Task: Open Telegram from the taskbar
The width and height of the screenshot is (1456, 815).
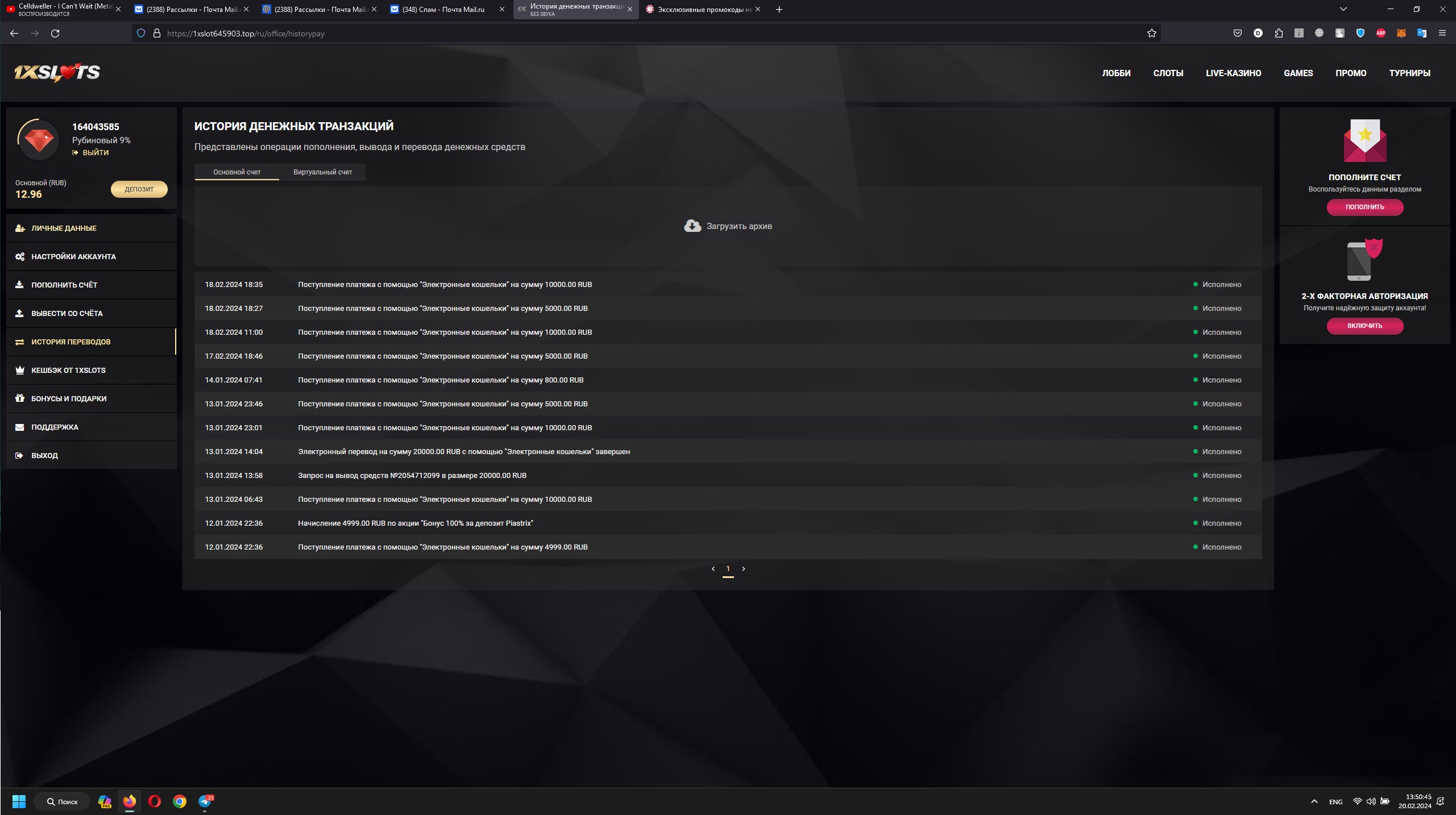Action: pos(205,801)
